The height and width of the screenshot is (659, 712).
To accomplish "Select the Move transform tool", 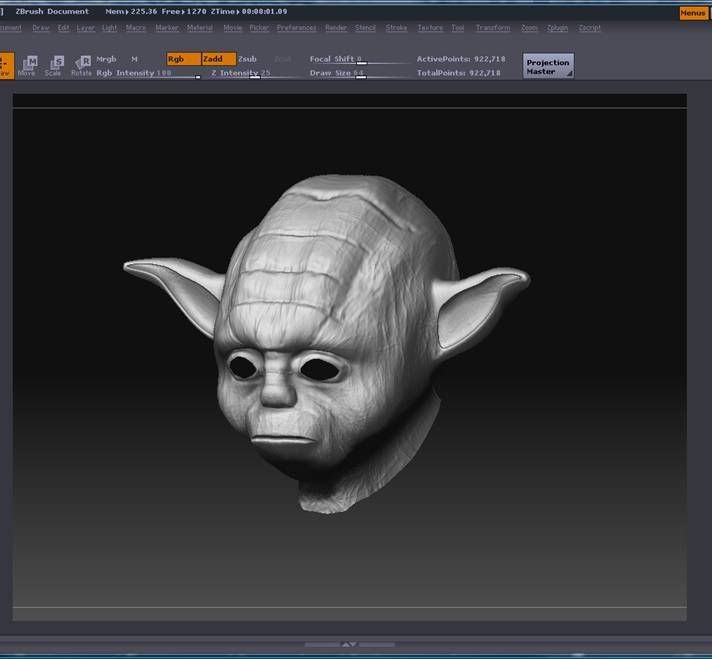I will tap(27, 66).
